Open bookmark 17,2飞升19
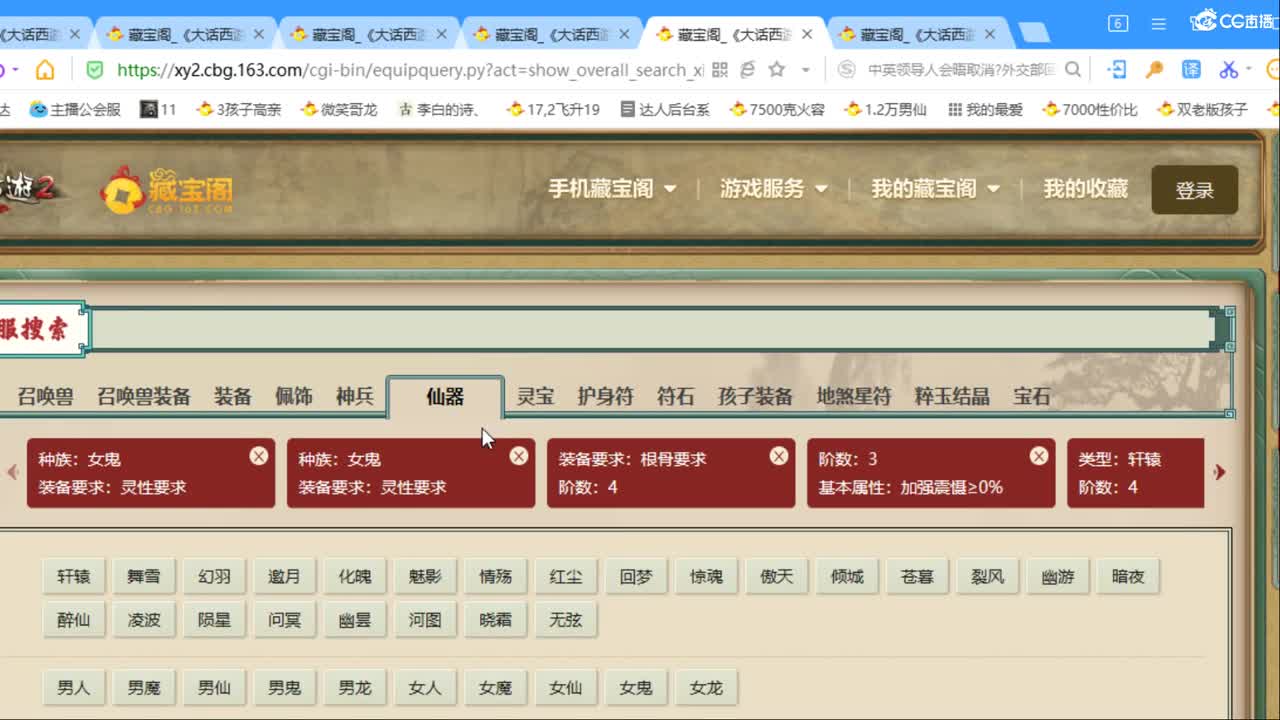Viewport: 1280px width, 720px height. point(553,109)
